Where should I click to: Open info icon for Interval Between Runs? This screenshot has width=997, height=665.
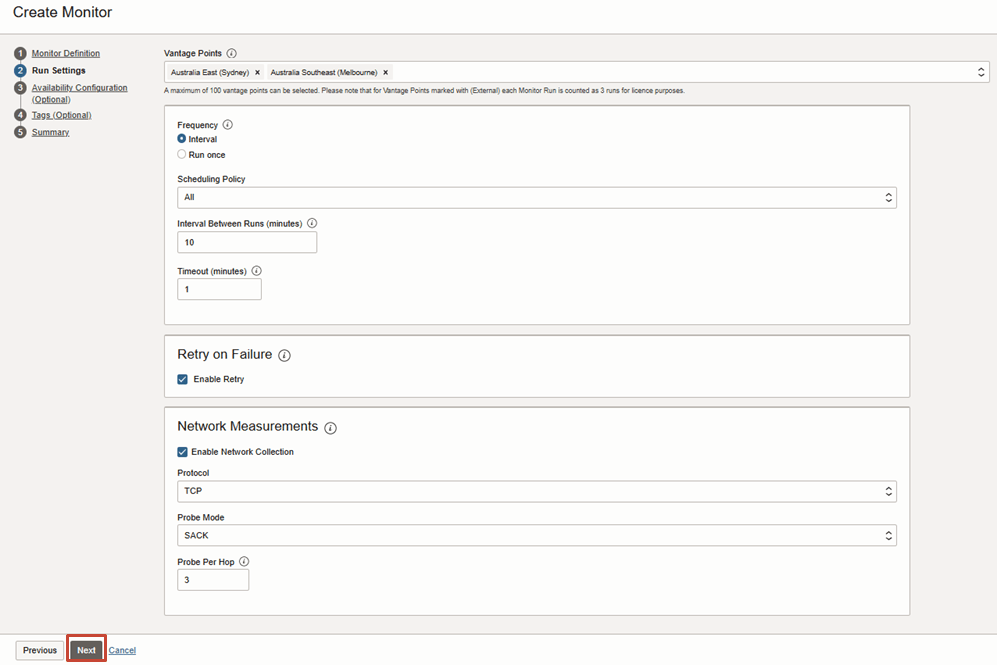point(312,224)
